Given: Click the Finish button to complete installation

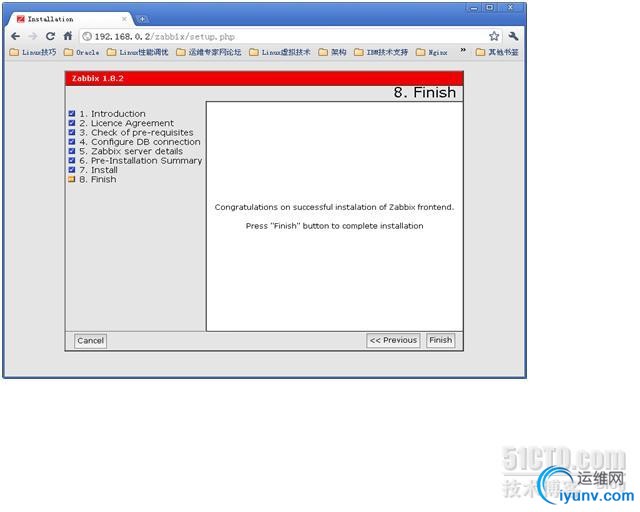Looking at the screenshot, I should coord(440,341).
